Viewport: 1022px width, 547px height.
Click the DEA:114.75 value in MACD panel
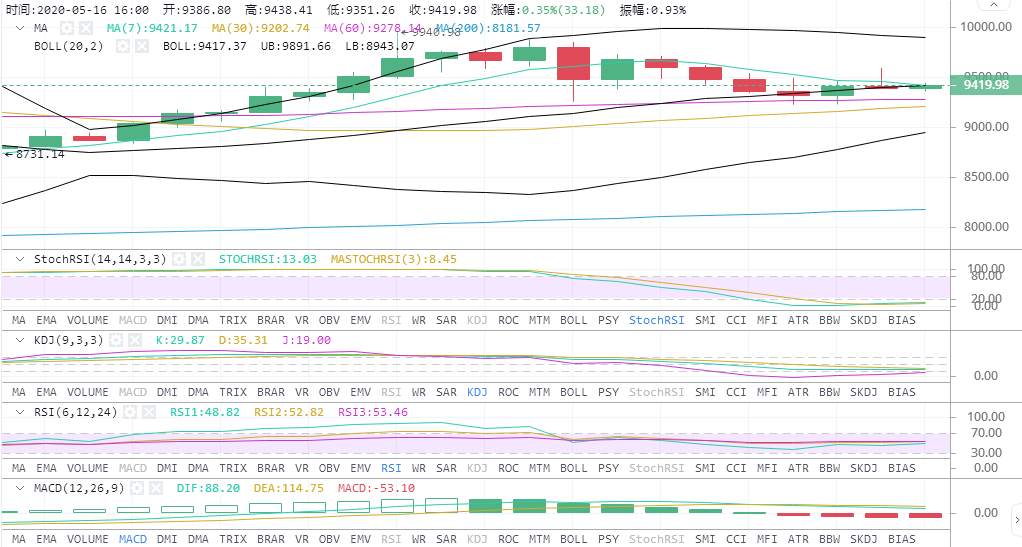289,488
